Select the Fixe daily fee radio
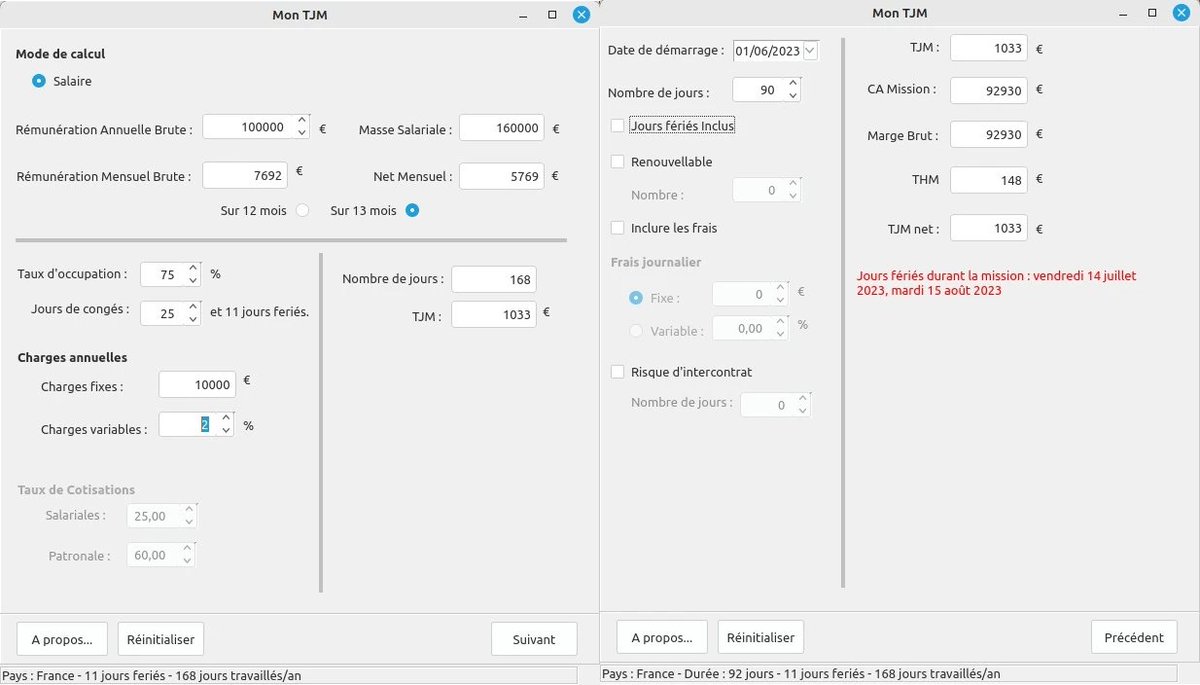 coord(636,298)
